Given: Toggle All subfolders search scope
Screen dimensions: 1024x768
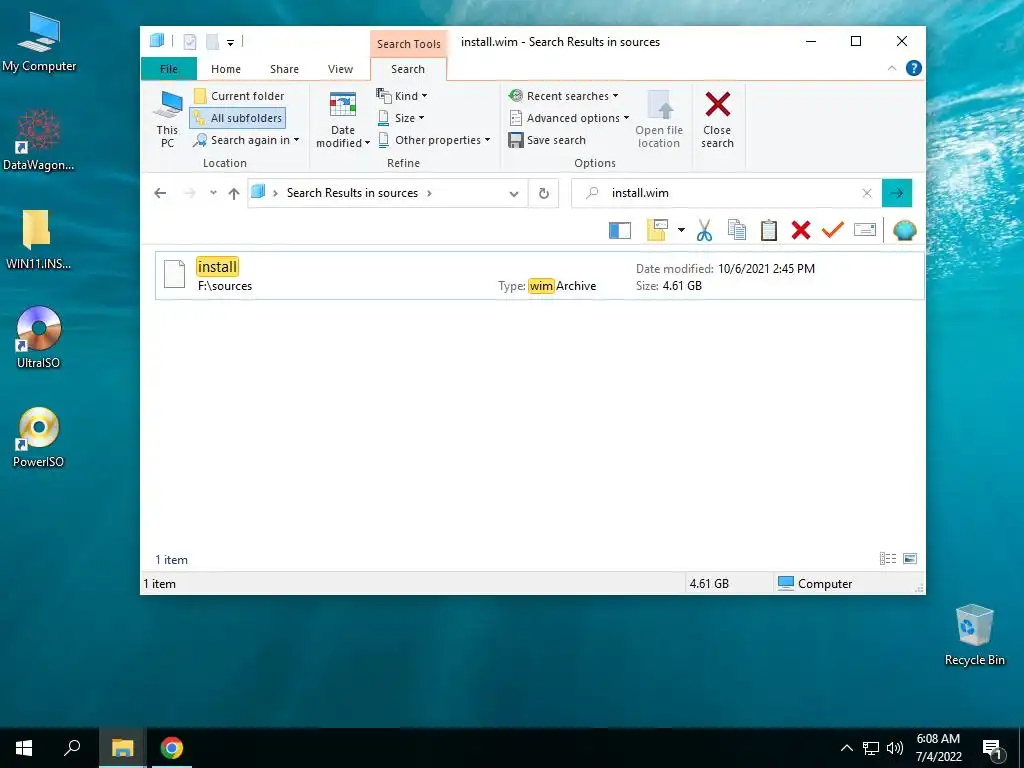Looking at the screenshot, I should 238,118.
